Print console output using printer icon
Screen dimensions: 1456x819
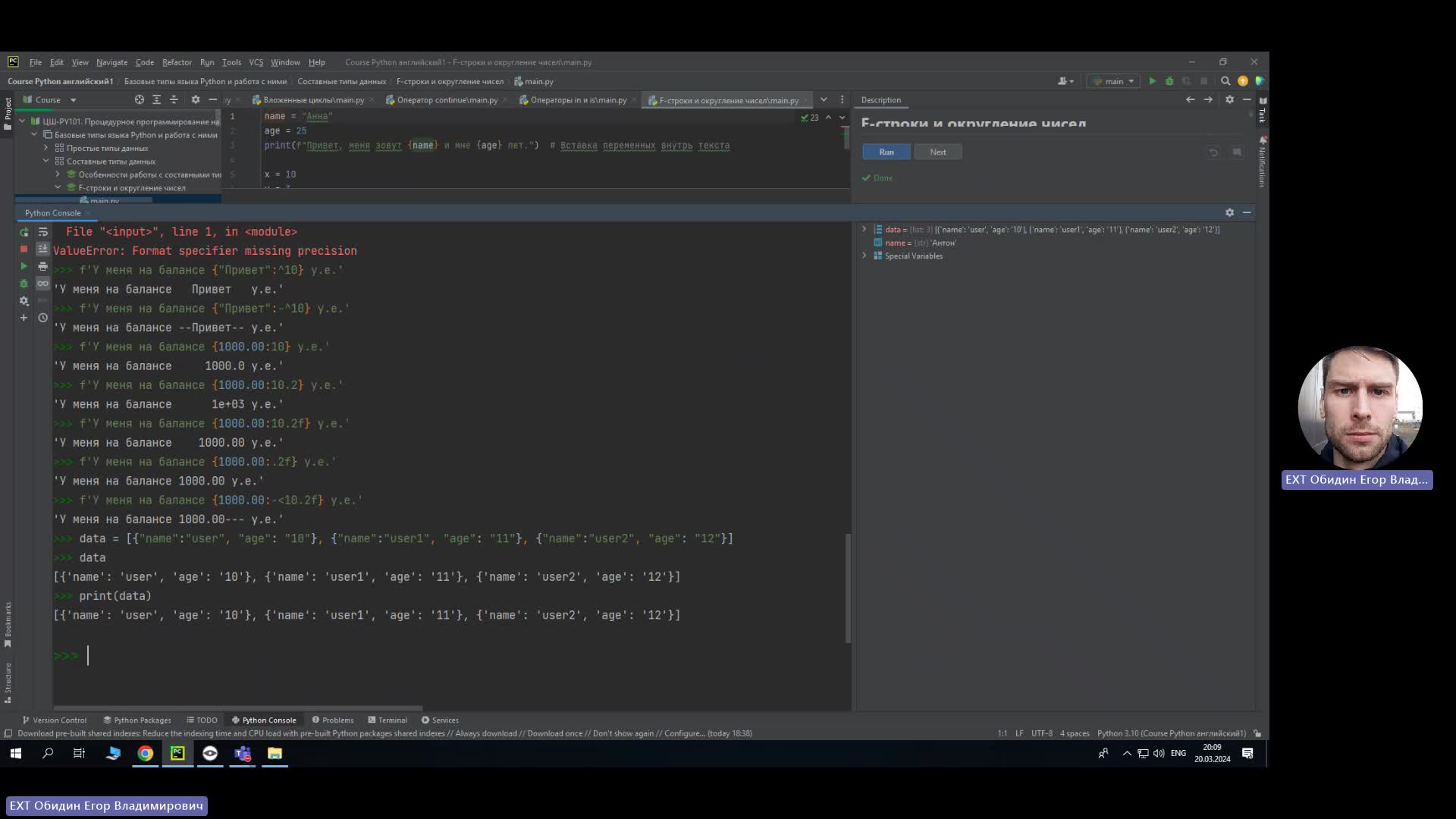[43, 266]
